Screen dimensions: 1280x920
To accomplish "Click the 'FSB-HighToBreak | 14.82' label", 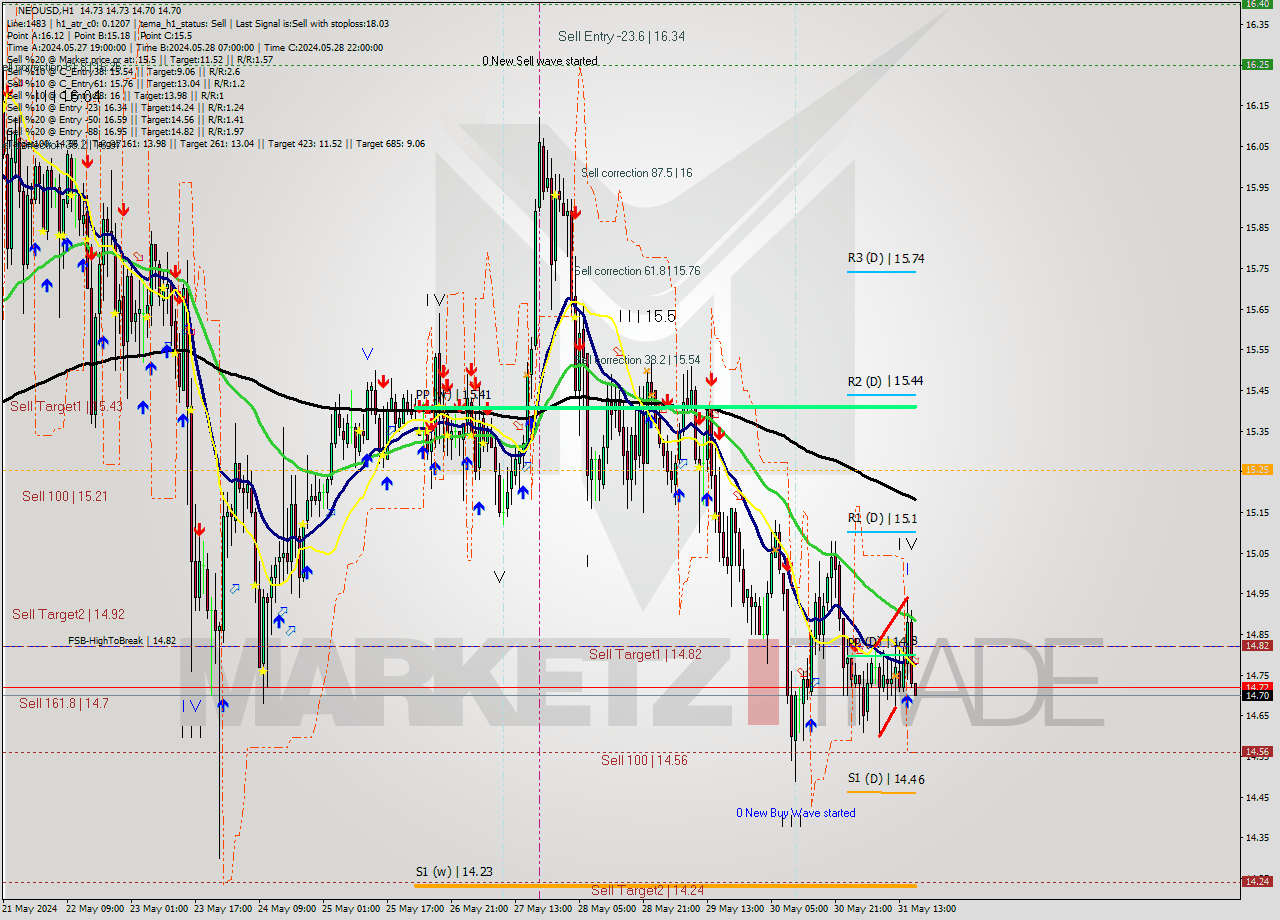I will click(x=122, y=640).
